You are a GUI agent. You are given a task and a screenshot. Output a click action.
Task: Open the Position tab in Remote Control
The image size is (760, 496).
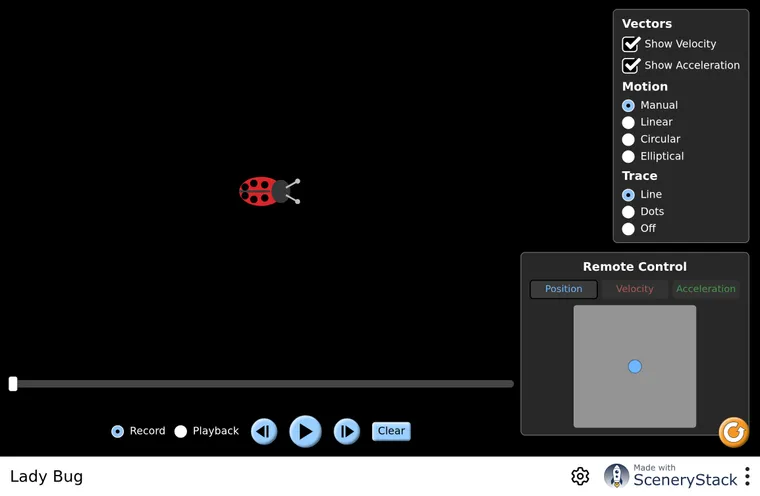click(563, 289)
